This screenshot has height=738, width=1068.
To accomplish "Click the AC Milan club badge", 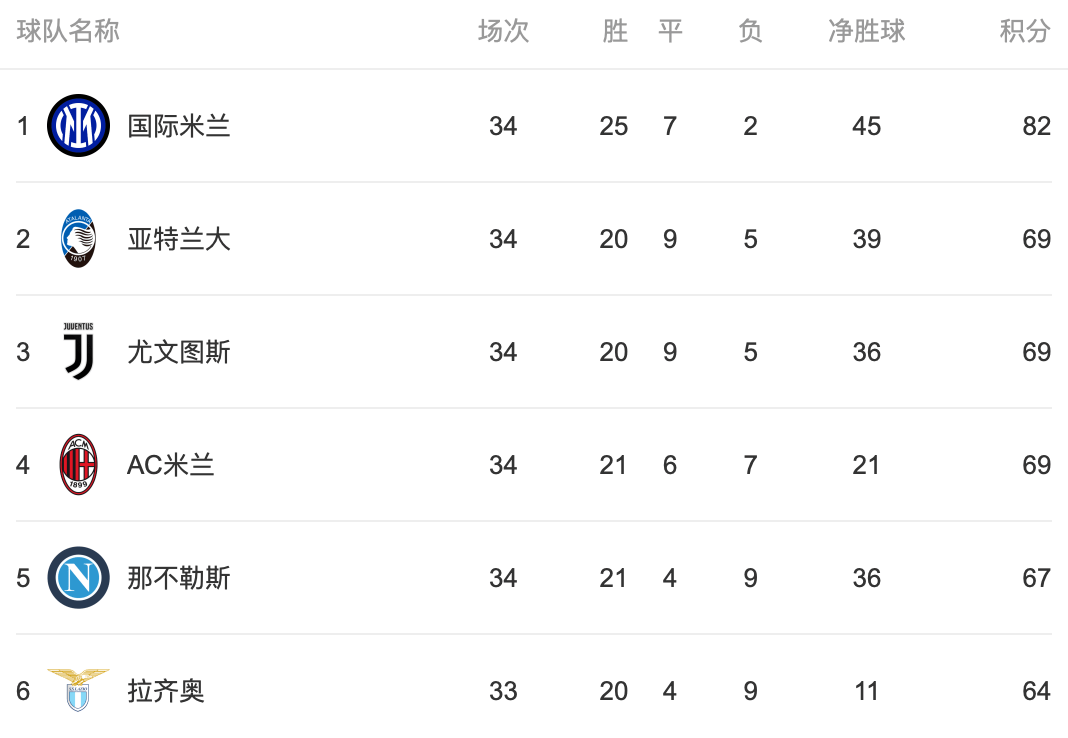I will tap(78, 464).
